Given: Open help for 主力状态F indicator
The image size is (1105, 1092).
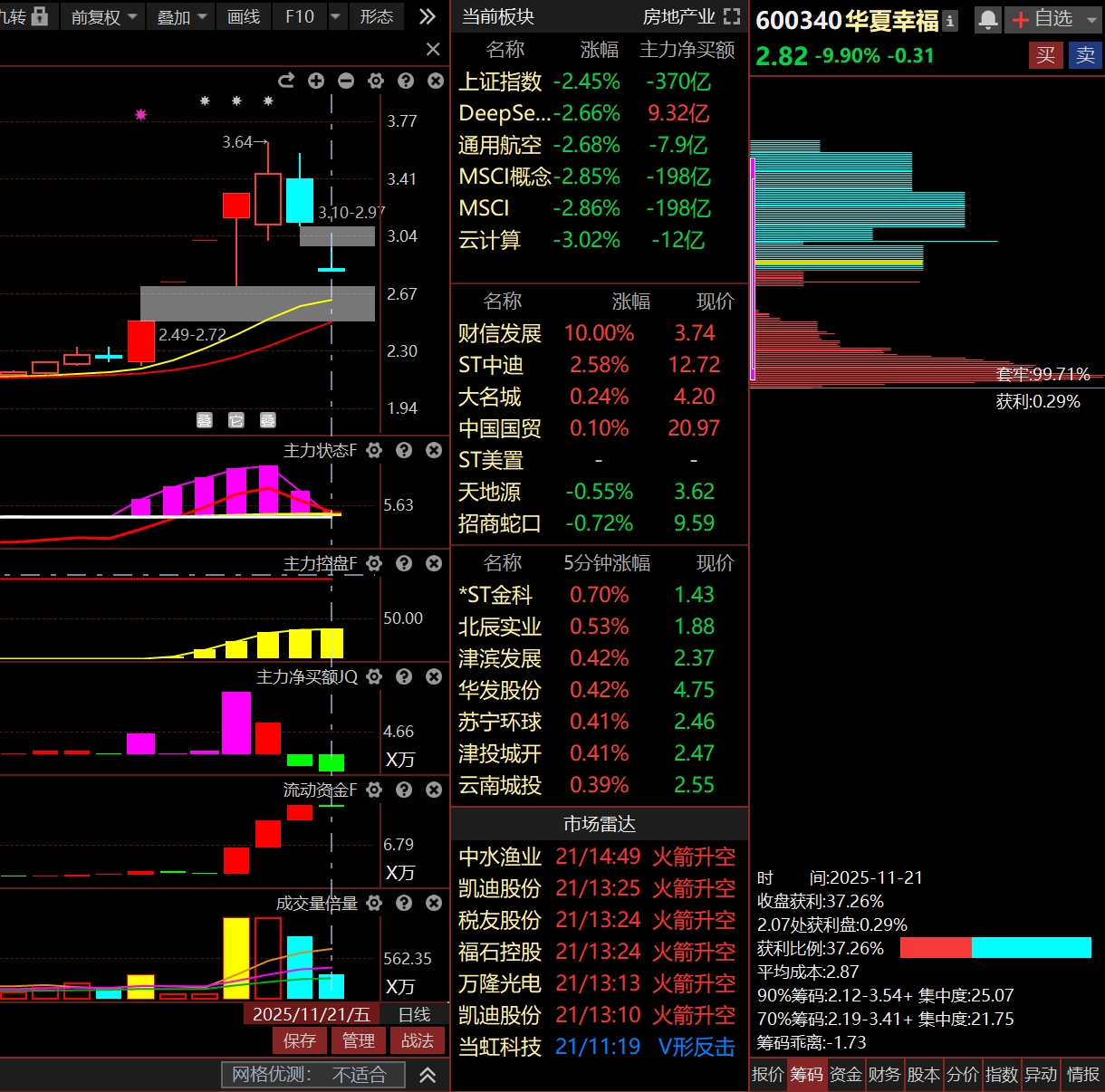Looking at the screenshot, I should (x=404, y=450).
